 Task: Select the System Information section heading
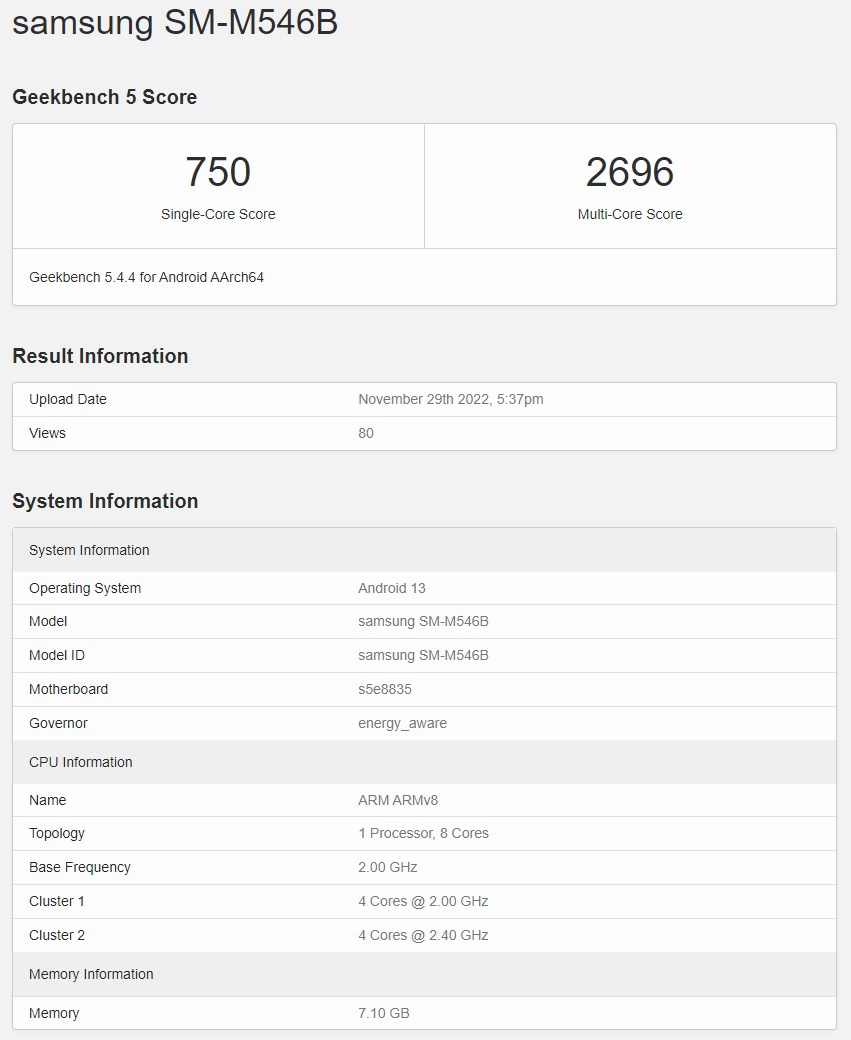click(x=105, y=501)
